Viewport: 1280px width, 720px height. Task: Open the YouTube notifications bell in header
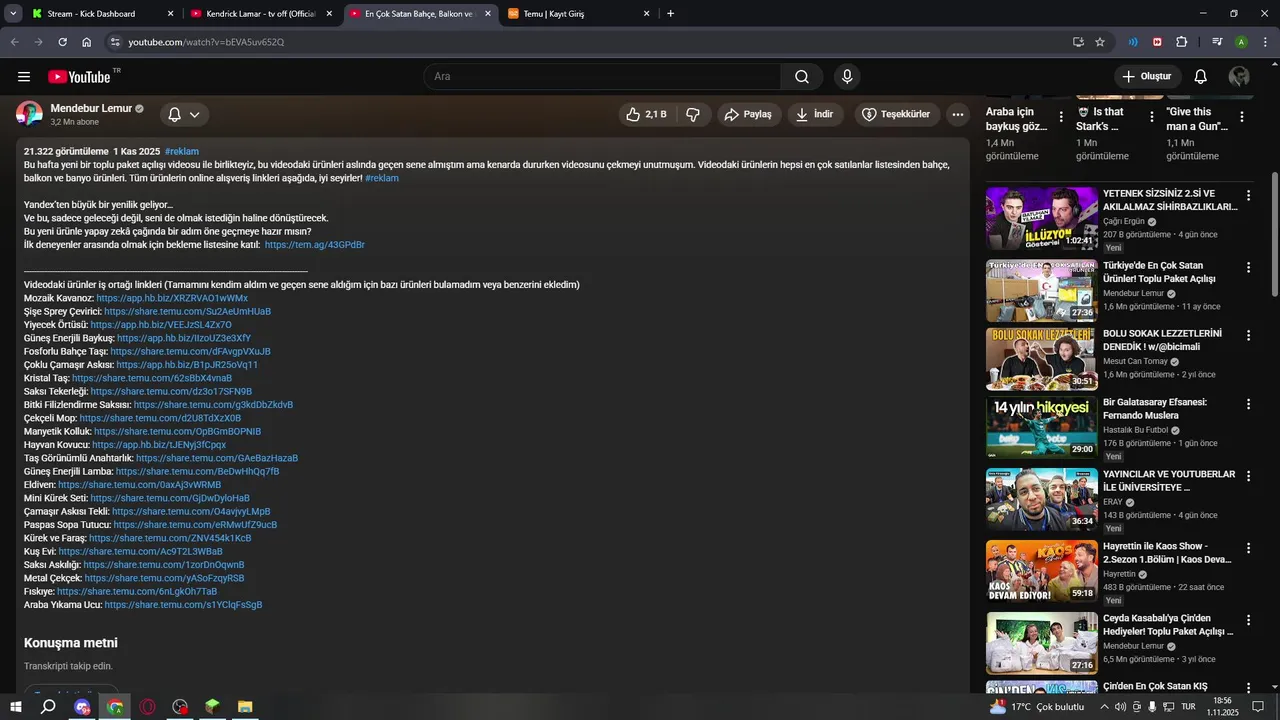pyautogui.click(x=1201, y=77)
